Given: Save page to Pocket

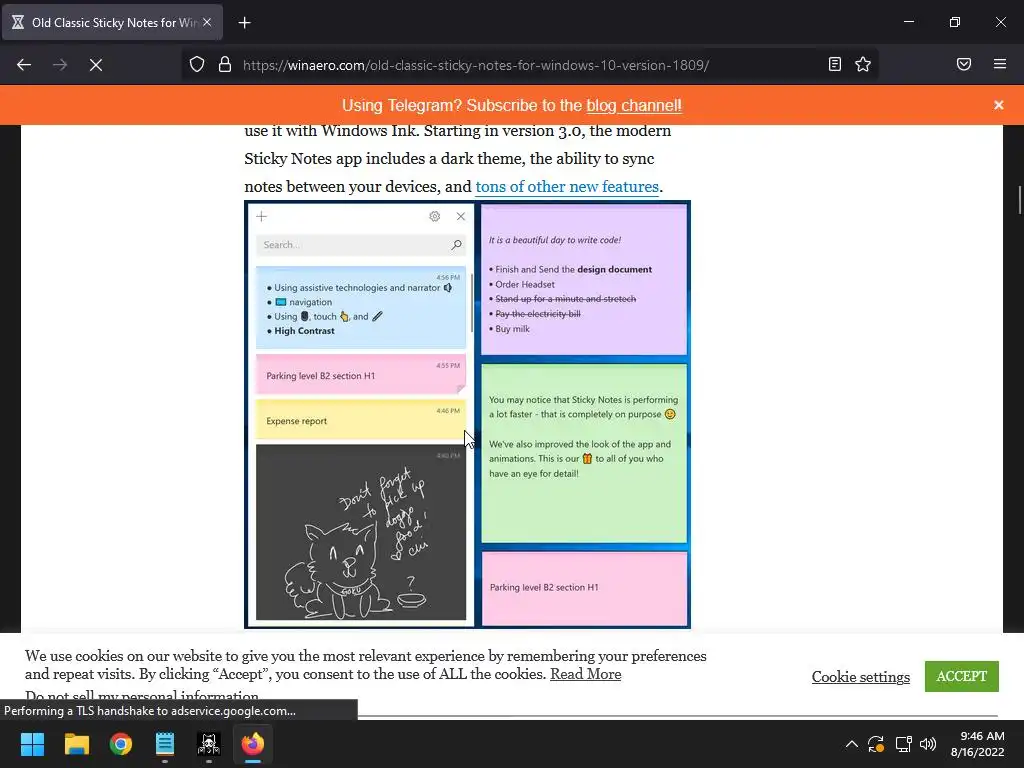Looking at the screenshot, I should tap(964, 64).
